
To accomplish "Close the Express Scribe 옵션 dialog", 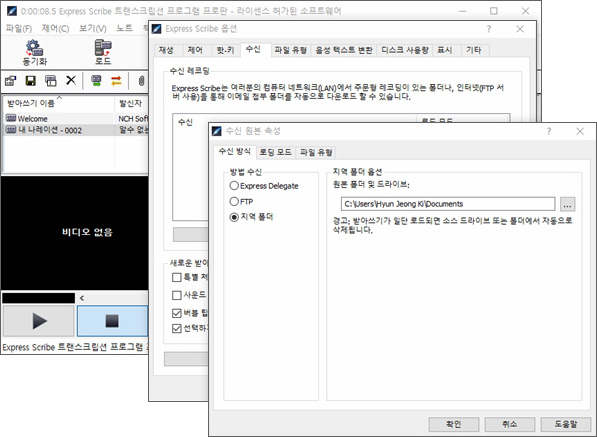I will coord(520,29).
